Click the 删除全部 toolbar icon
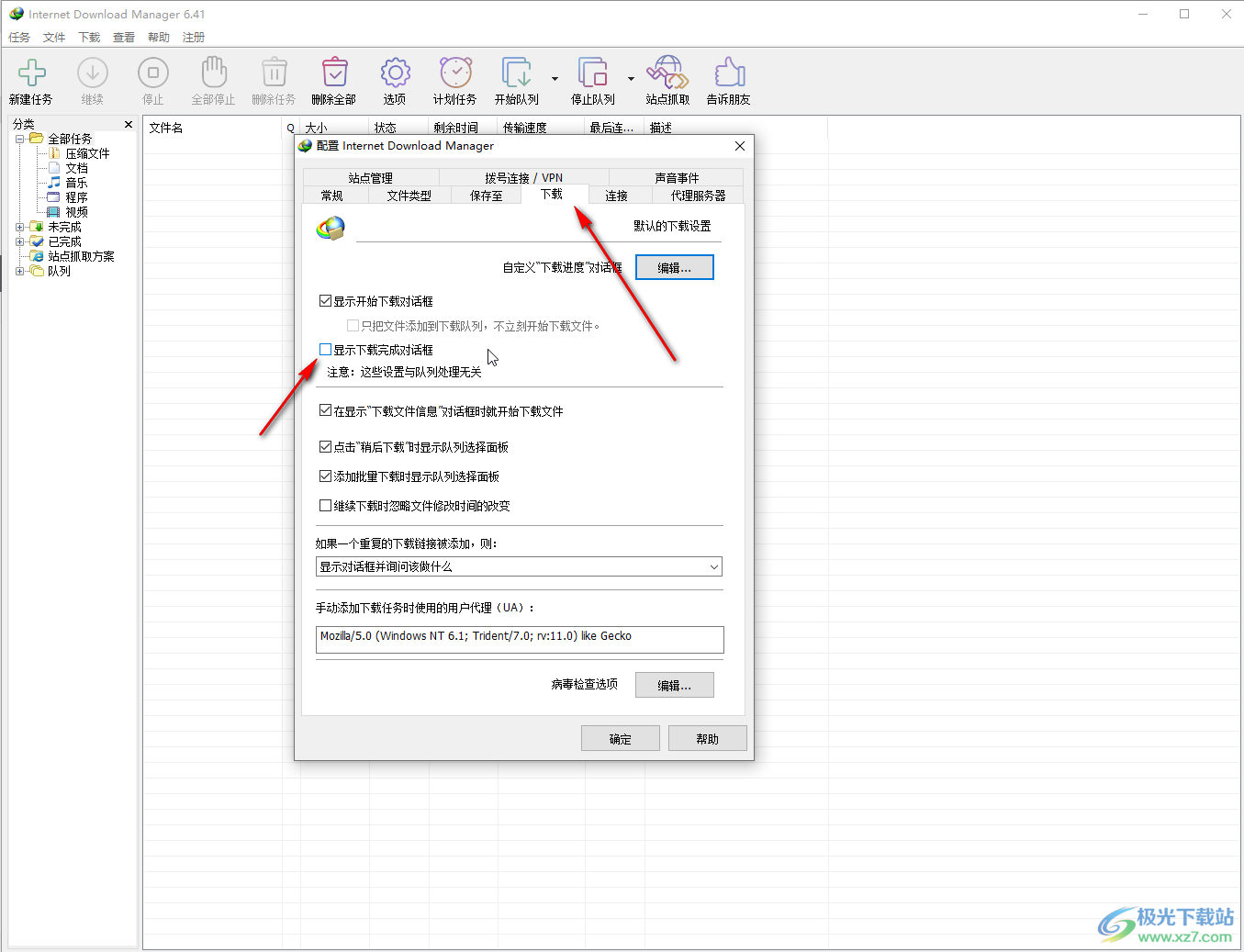The height and width of the screenshot is (952, 1244). pyautogui.click(x=334, y=73)
